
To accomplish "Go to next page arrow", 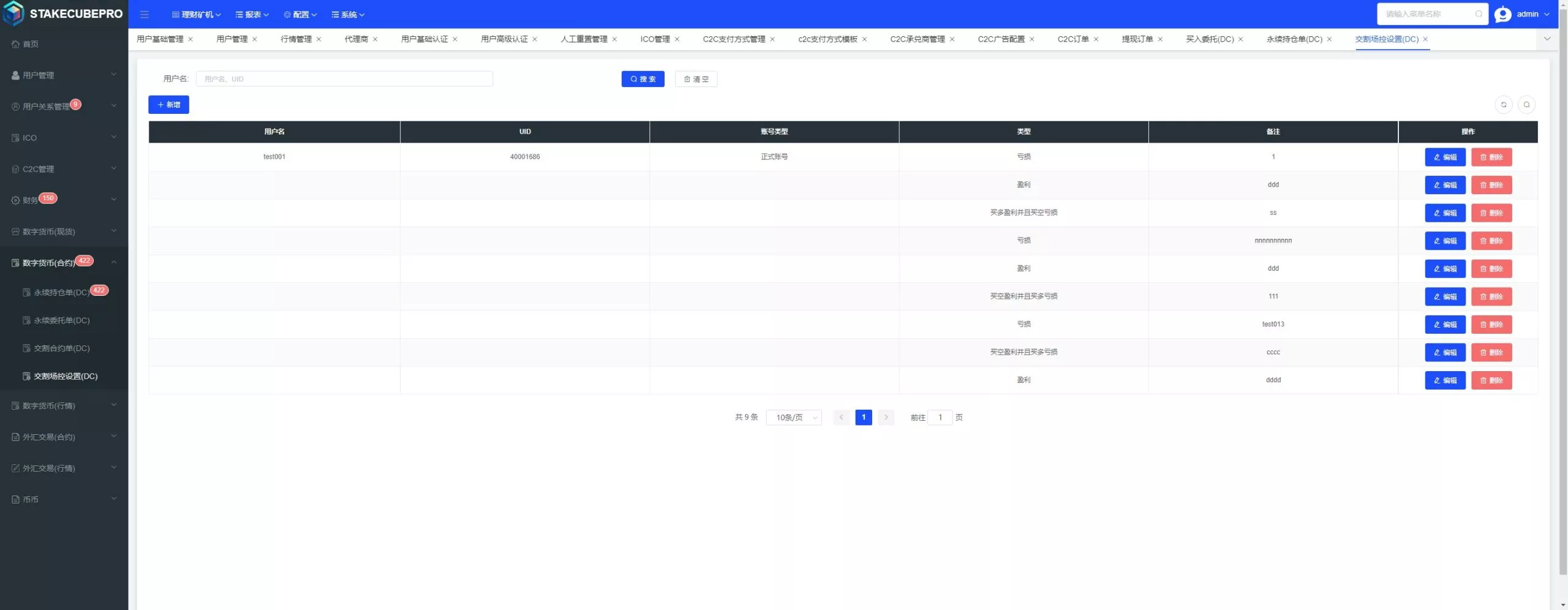I will [x=886, y=417].
